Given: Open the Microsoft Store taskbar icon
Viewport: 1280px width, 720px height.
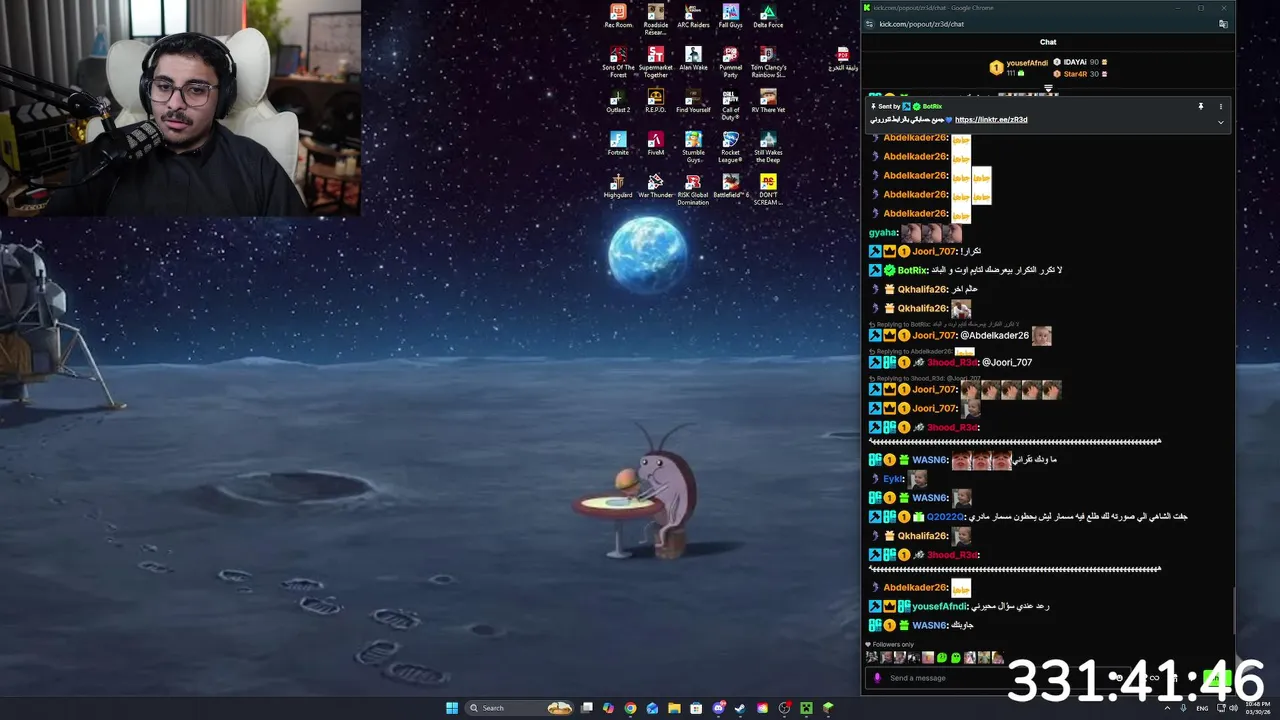Looking at the screenshot, I should [x=696, y=708].
